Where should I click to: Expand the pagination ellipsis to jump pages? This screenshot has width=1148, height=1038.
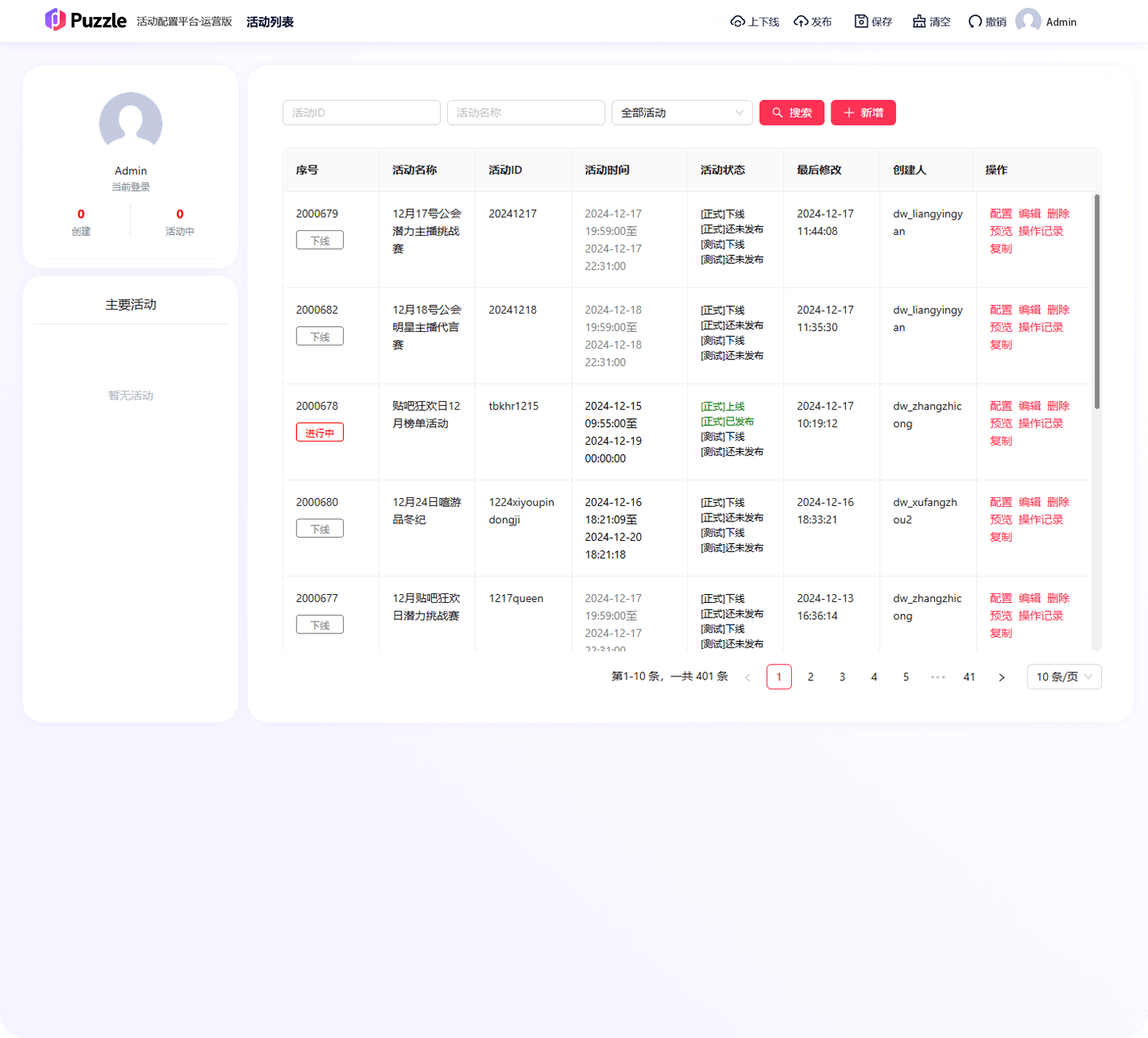(937, 677)
